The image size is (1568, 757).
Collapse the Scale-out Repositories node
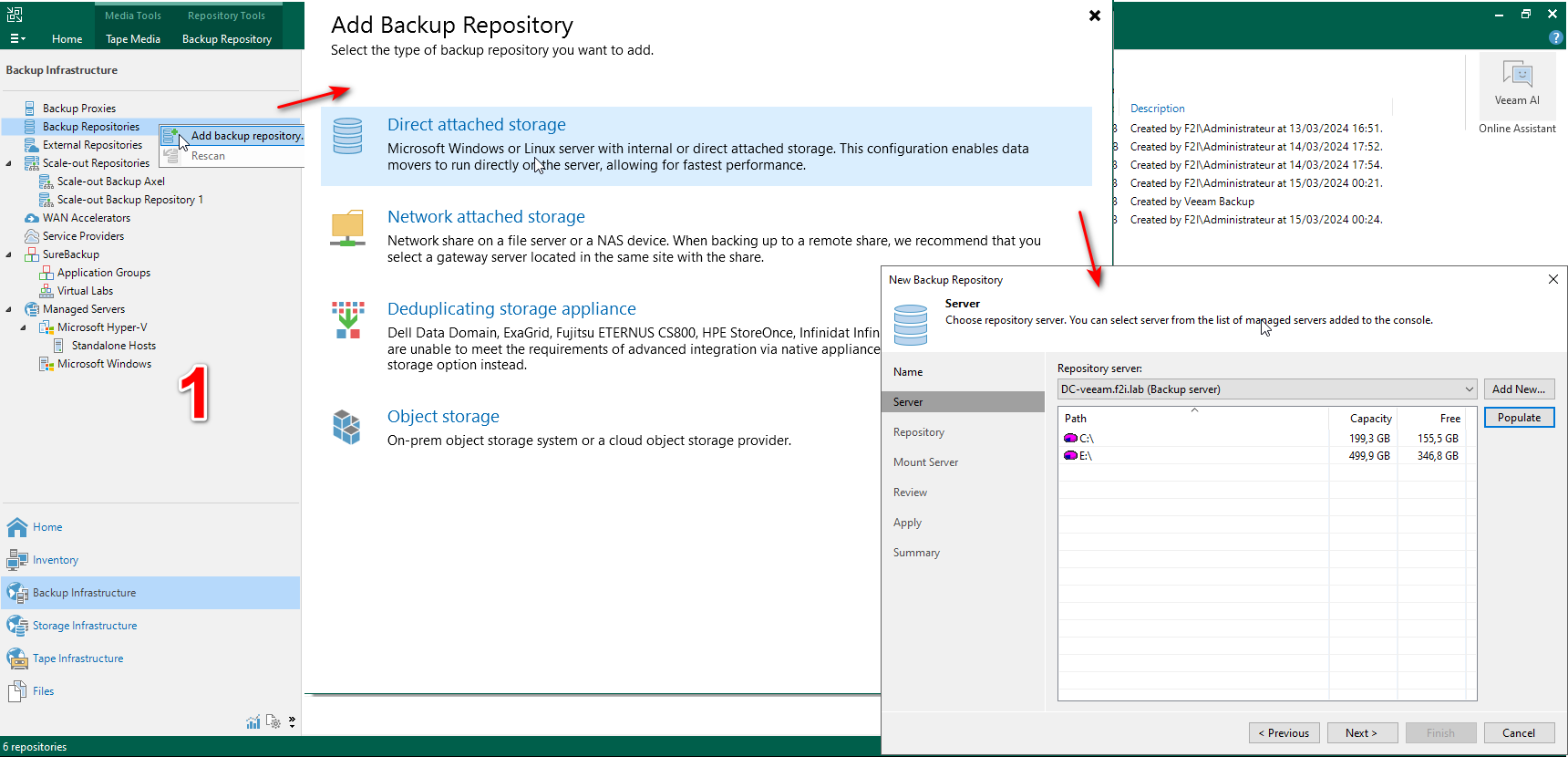tap(9, 163)
